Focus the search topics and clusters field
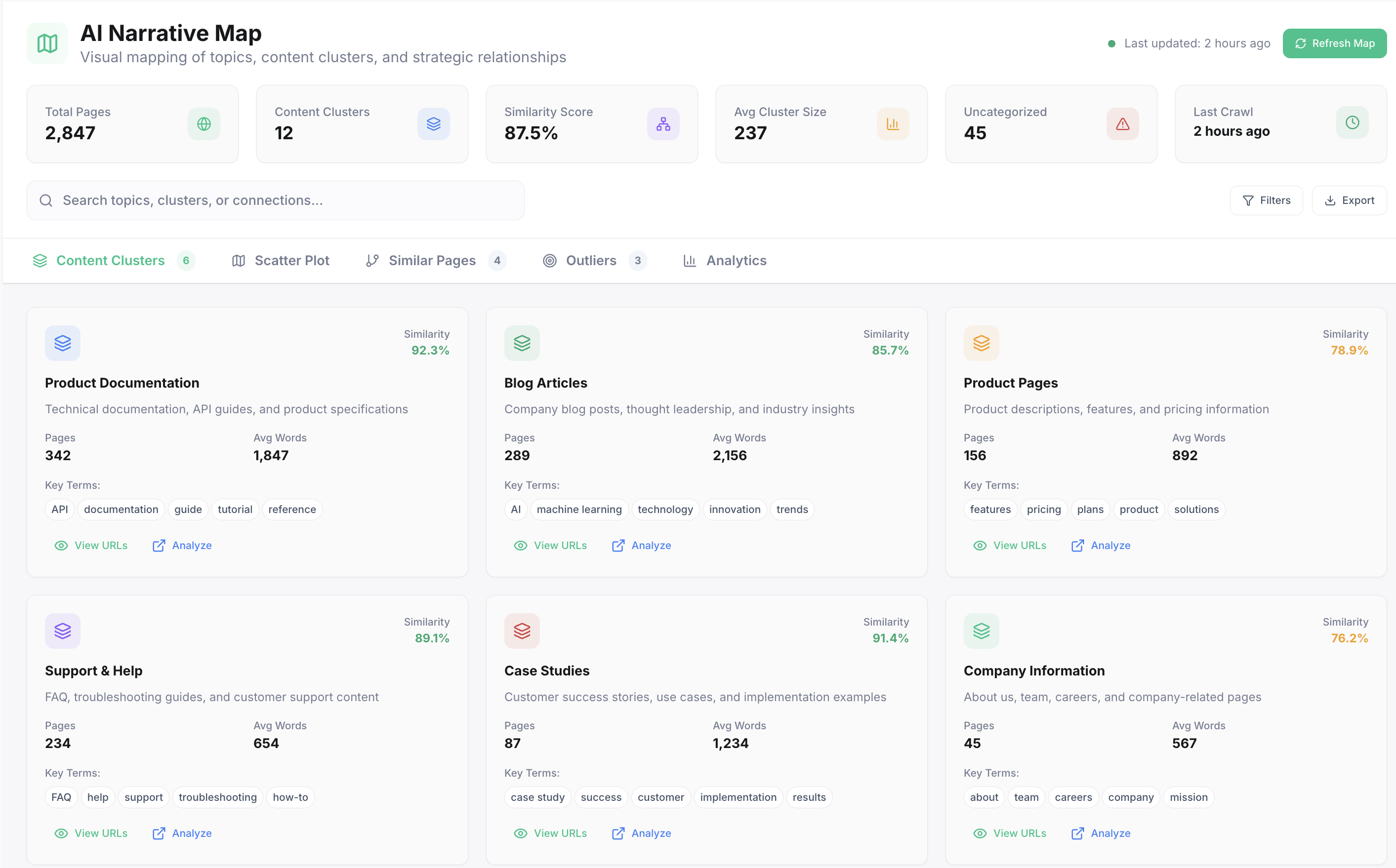The height and width of the screenshot is (868, 1396). coord(276,200)
